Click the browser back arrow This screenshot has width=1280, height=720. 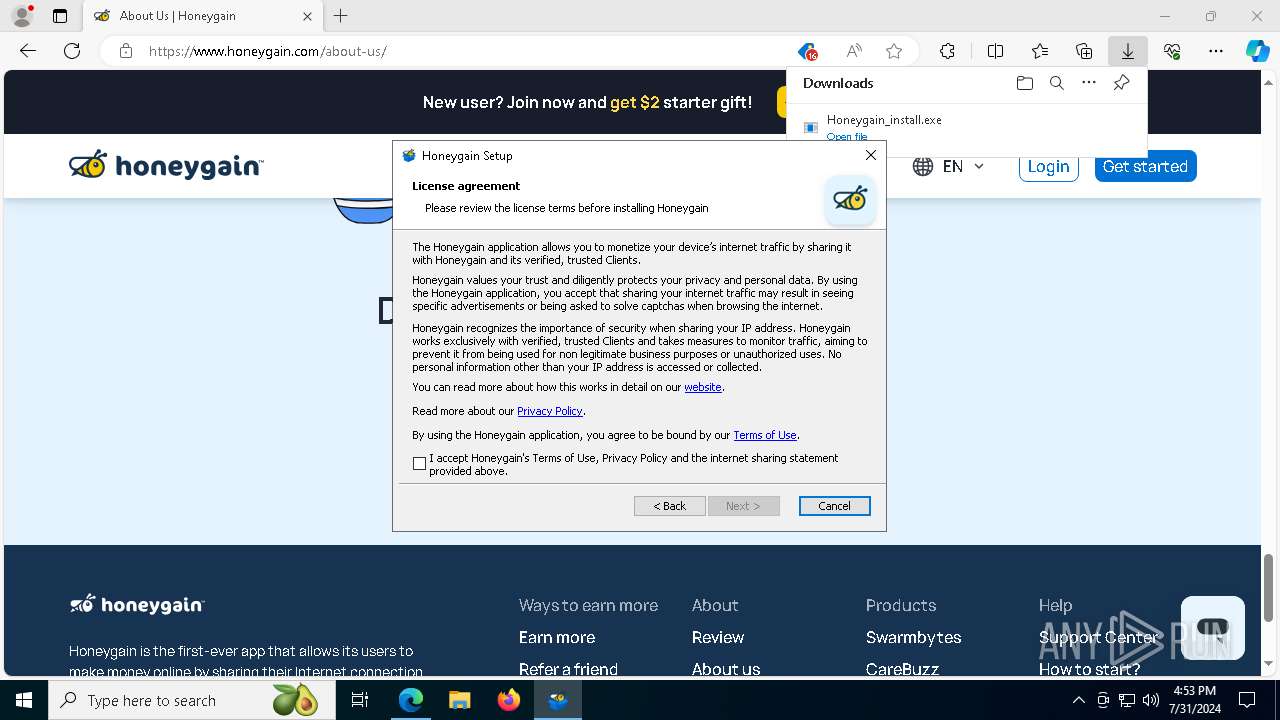coord(28,51)
